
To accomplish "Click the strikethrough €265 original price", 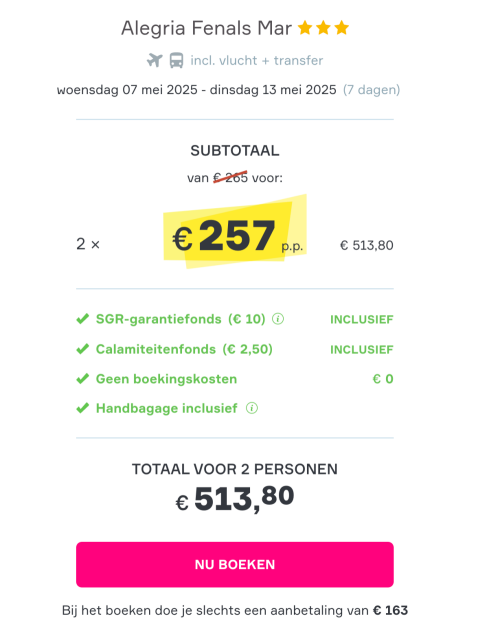I will click(x=230, y=177).
